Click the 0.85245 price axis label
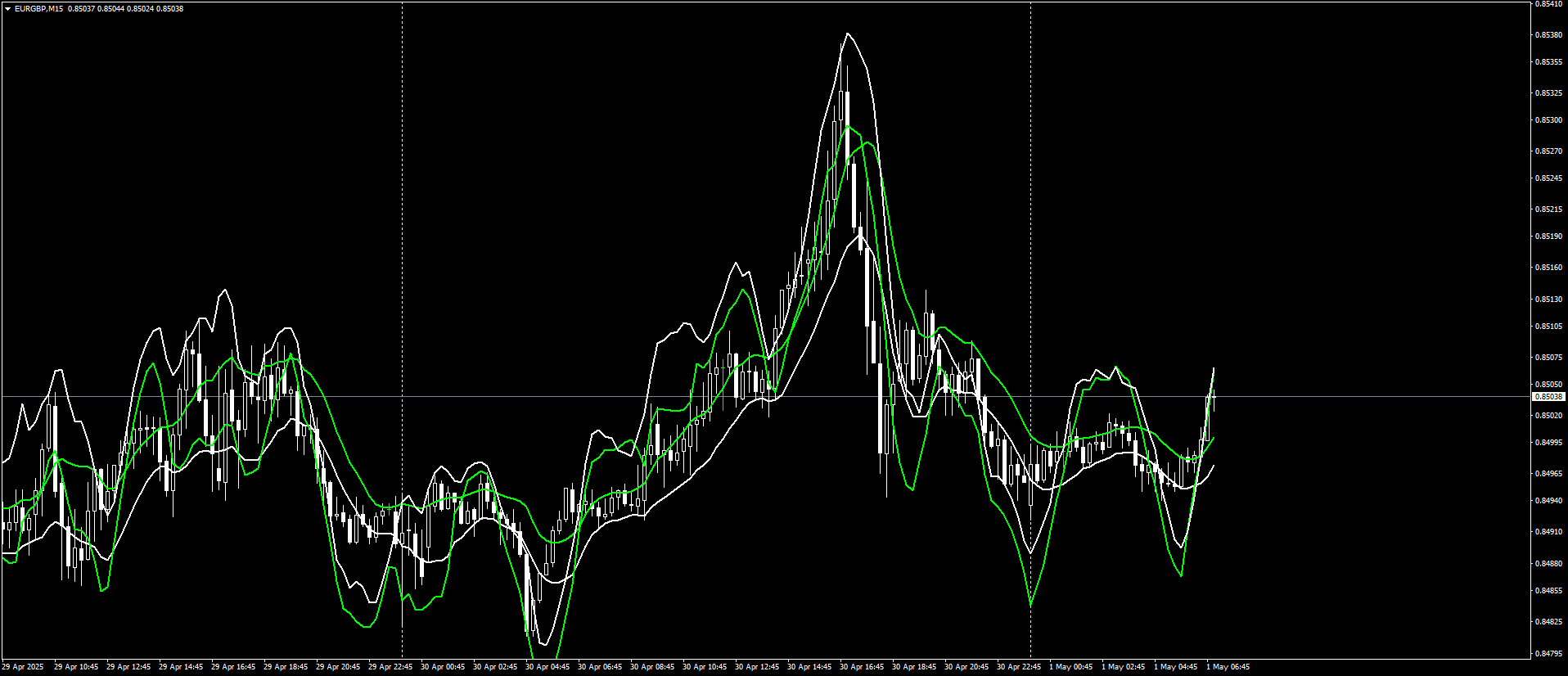Image resolution: width=1568 pixels, height=676 pixels. click(x=1548, y=178)
